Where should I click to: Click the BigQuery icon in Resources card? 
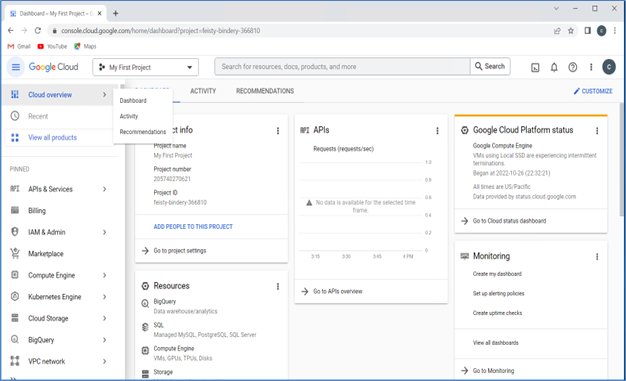click(145, 304)
